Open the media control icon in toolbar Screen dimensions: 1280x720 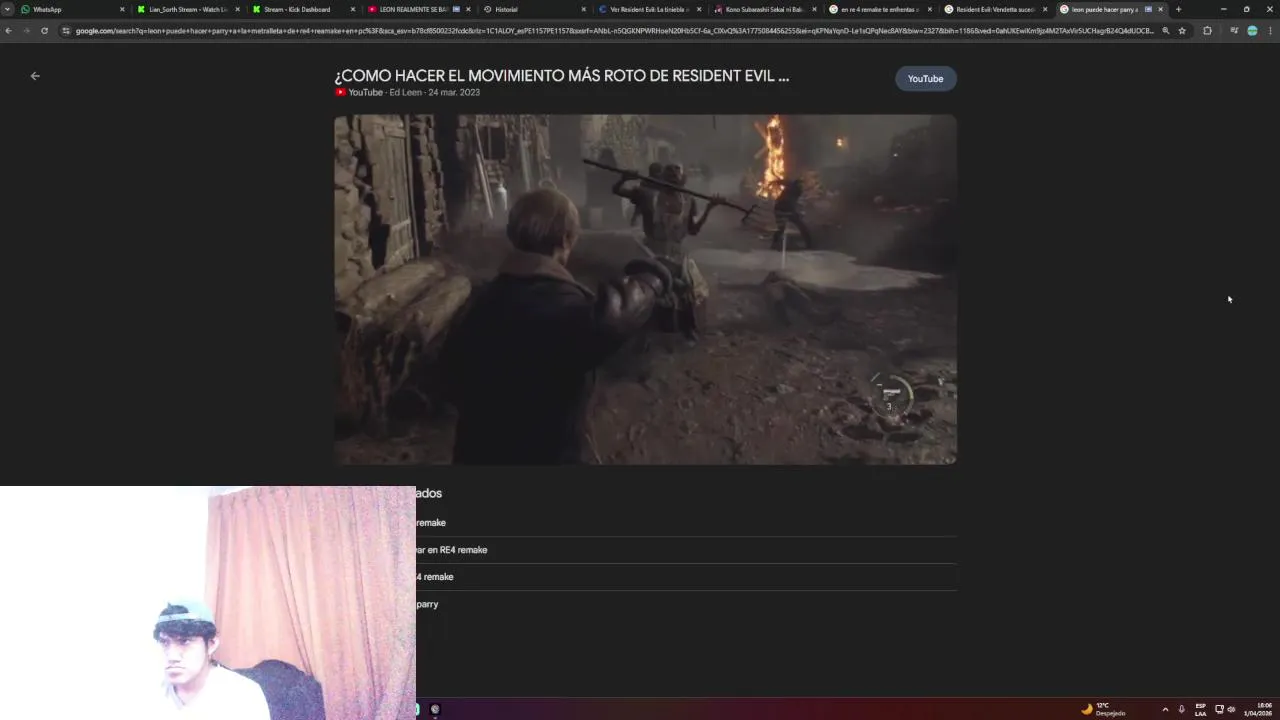(x=1234, y=31)
